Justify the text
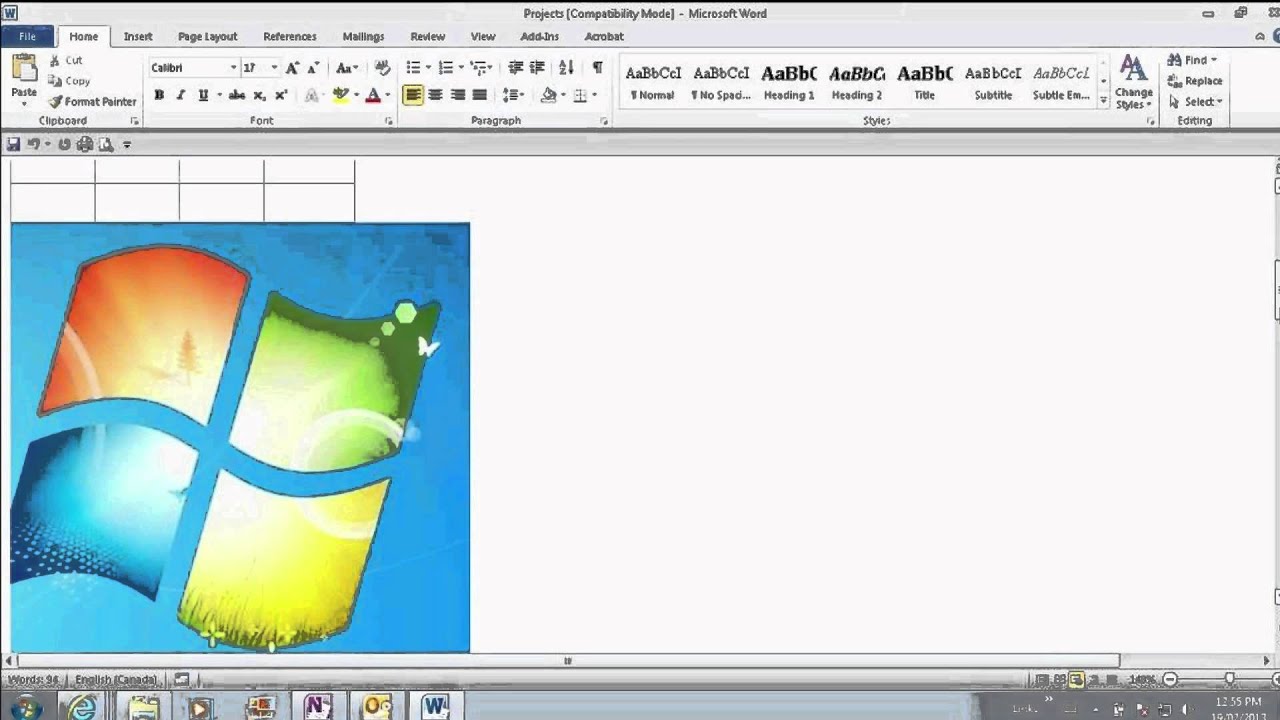1280x720 pixels. point(479,95)
